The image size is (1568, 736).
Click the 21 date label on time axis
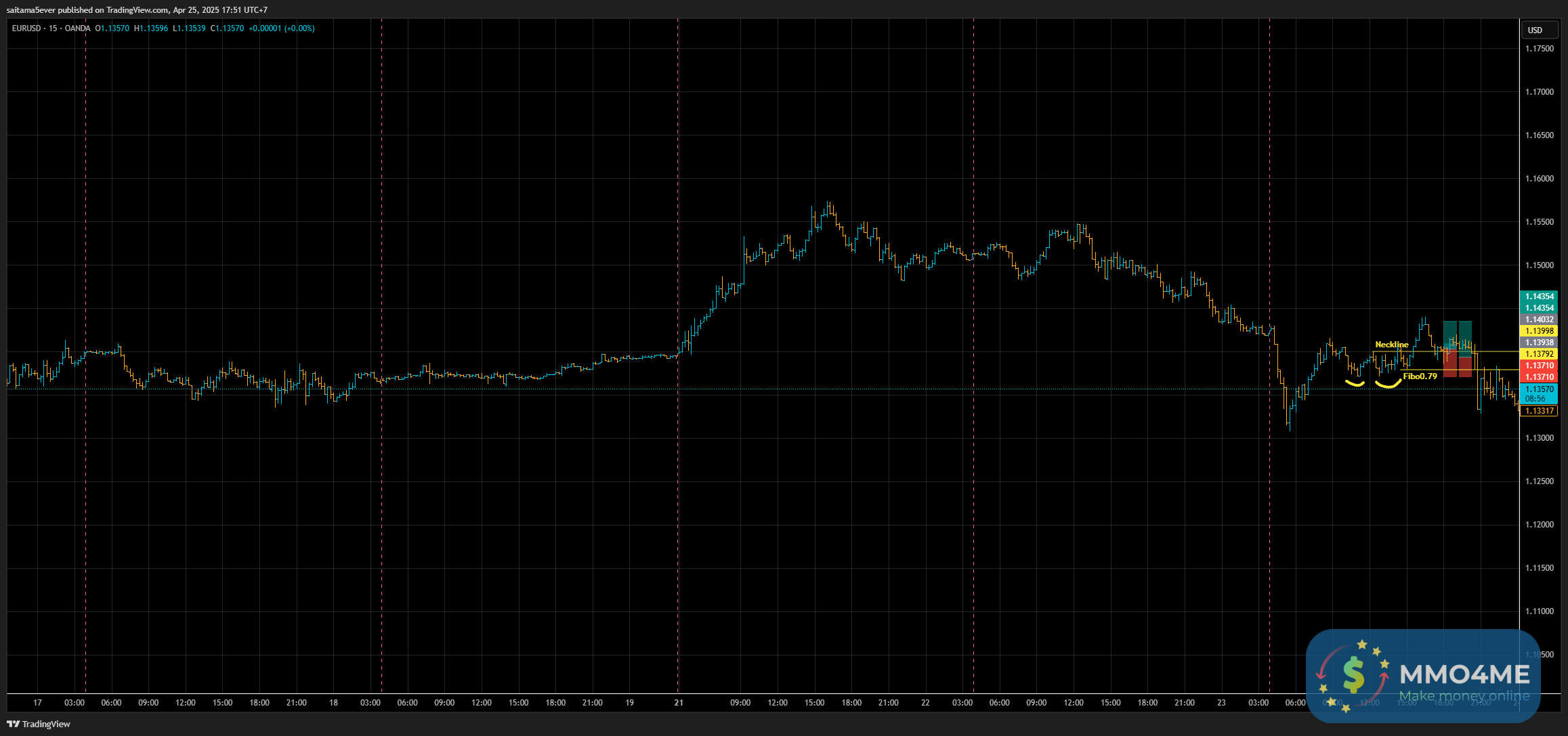678,703
